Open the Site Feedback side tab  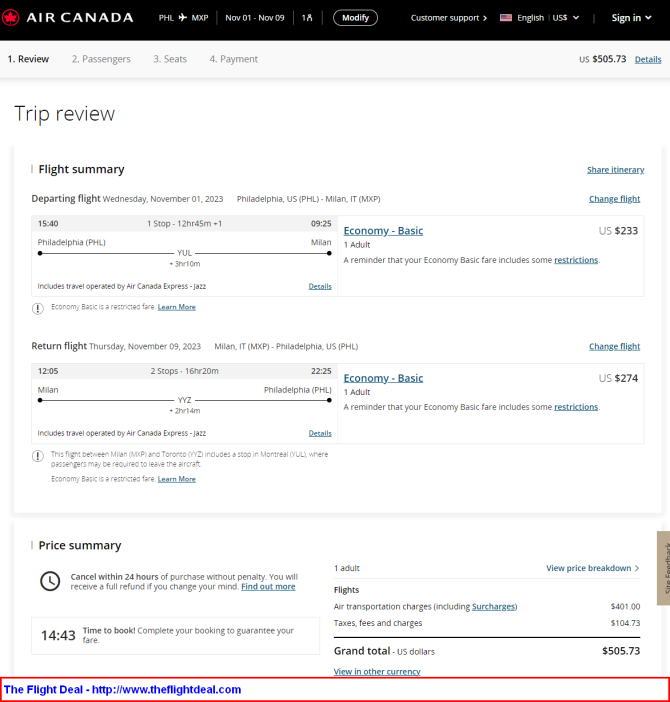(x=663, y=568)
